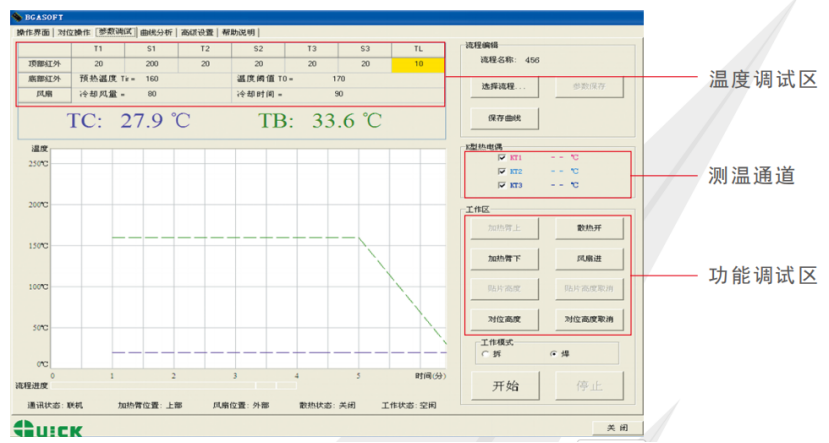Switch to the 操作界面 tab
The image size is (829, 443).
coord(35,32)
